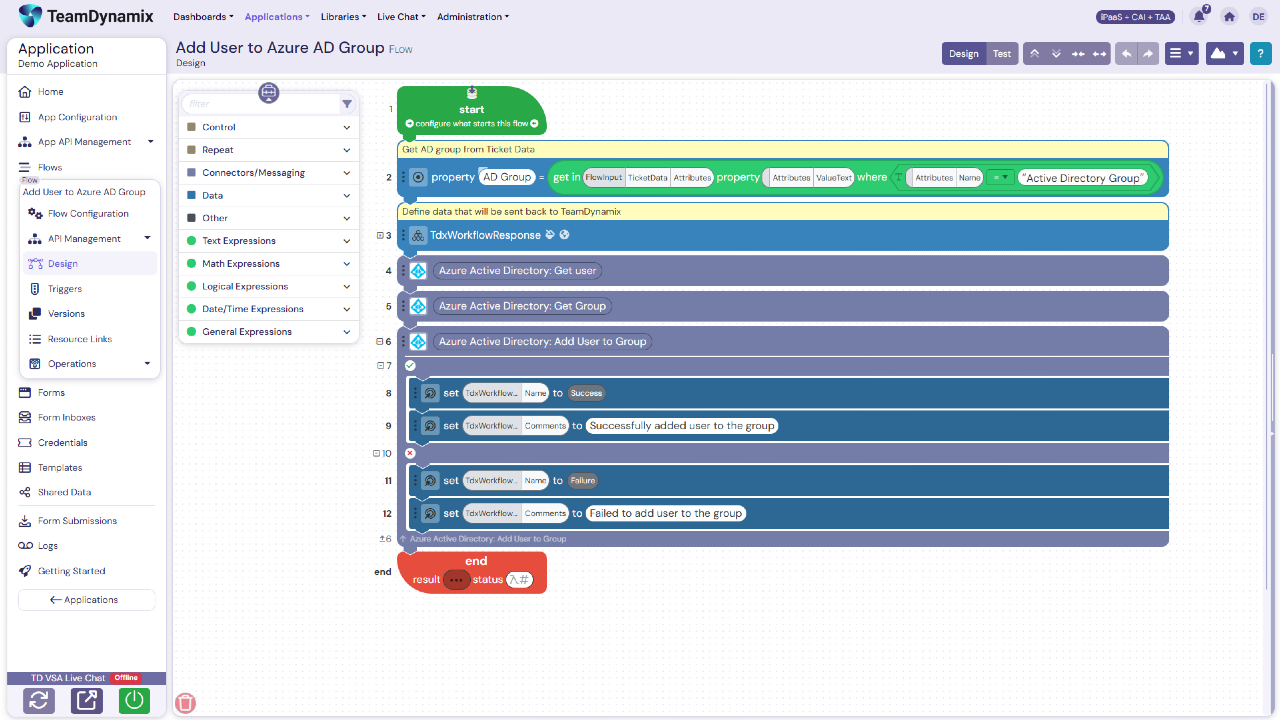Expand the Logical Expressions category
The width and height of the screenshot is (1280, 720).
[x=268, y=287]
